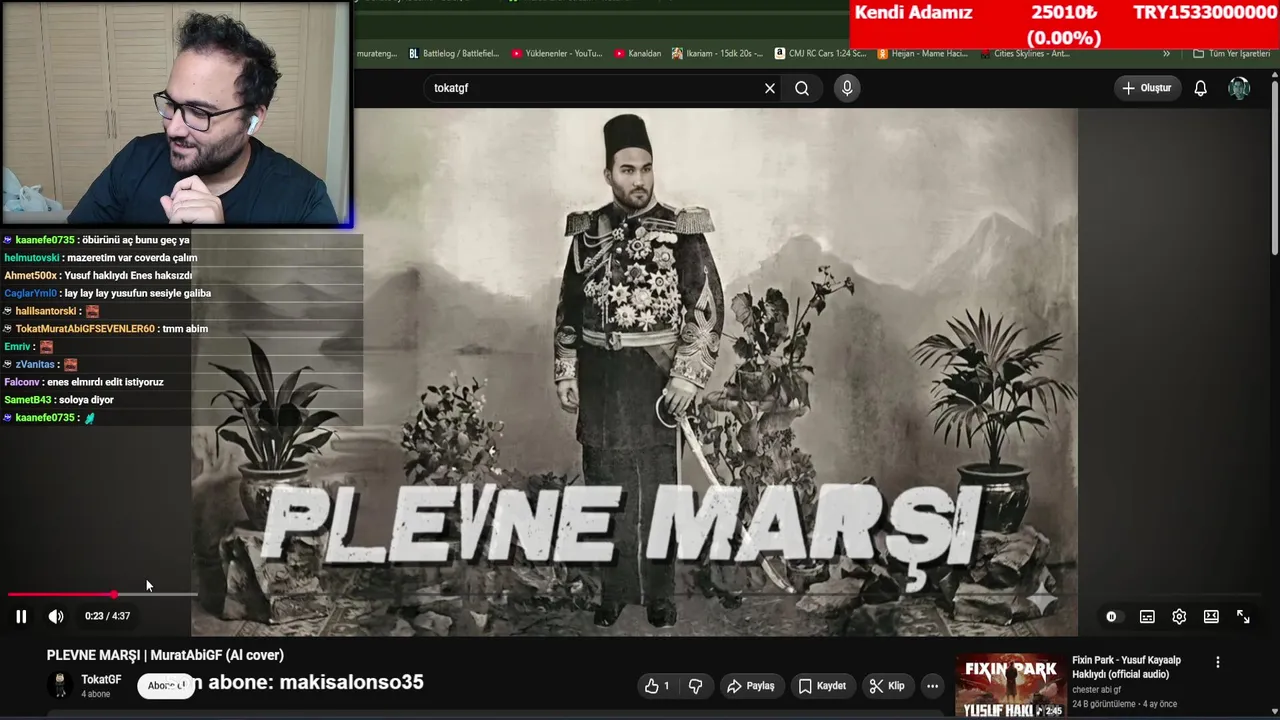
Task: Open Cities Skylines bookmark
Action: click(1024, 54)
